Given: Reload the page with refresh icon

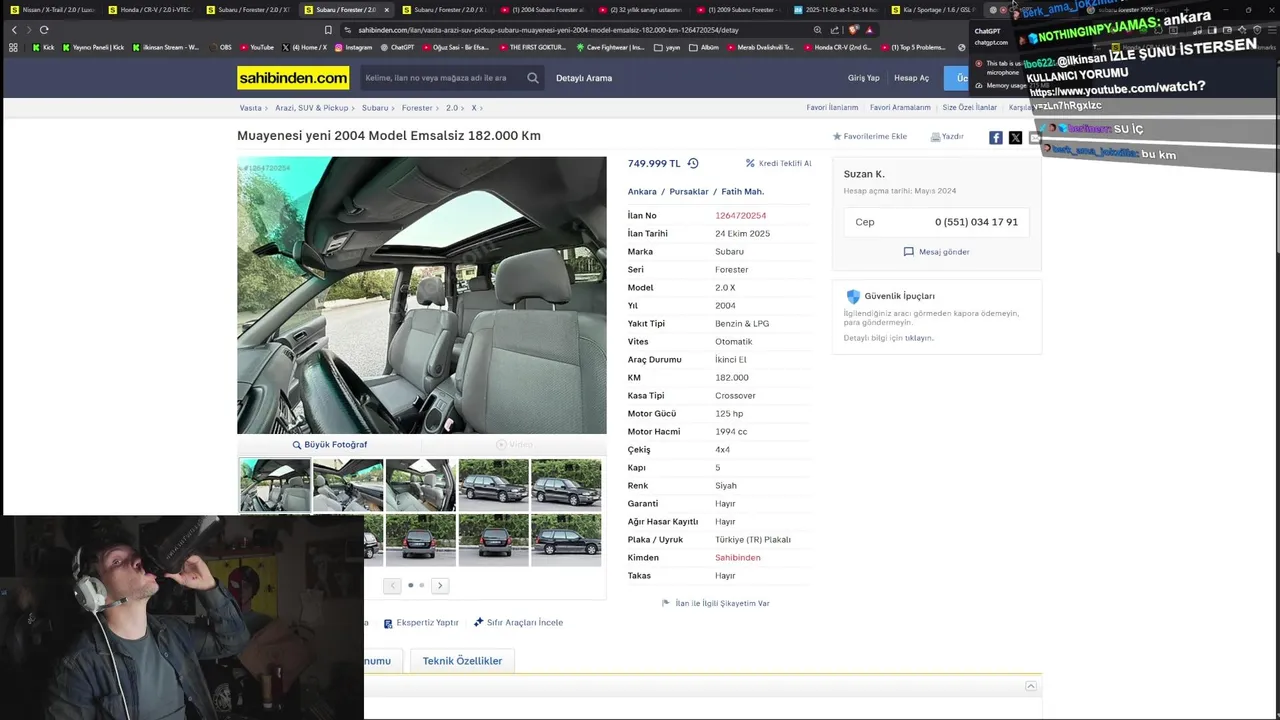Looking at the screenshot, I should click(44, 30).
